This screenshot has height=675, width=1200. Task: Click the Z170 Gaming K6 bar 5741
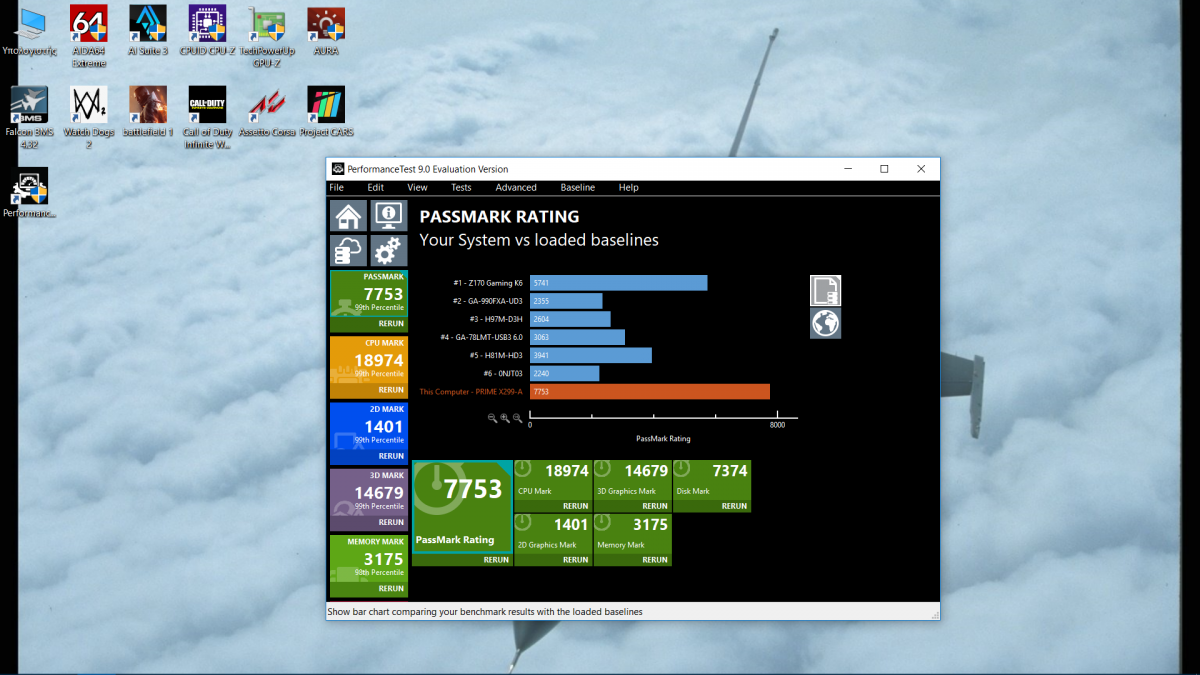click(x=619, y=283)
